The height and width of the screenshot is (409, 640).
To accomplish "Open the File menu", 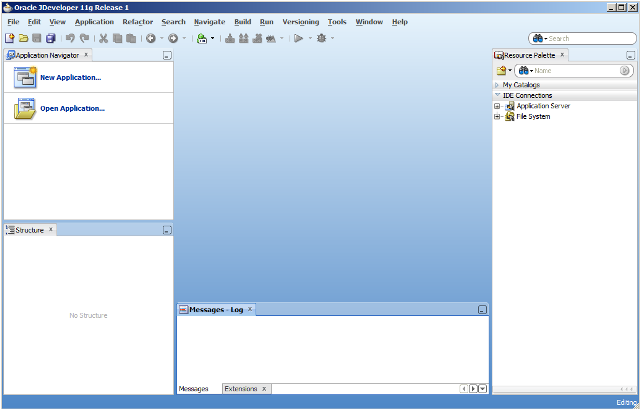I will [x=13, y=22].
